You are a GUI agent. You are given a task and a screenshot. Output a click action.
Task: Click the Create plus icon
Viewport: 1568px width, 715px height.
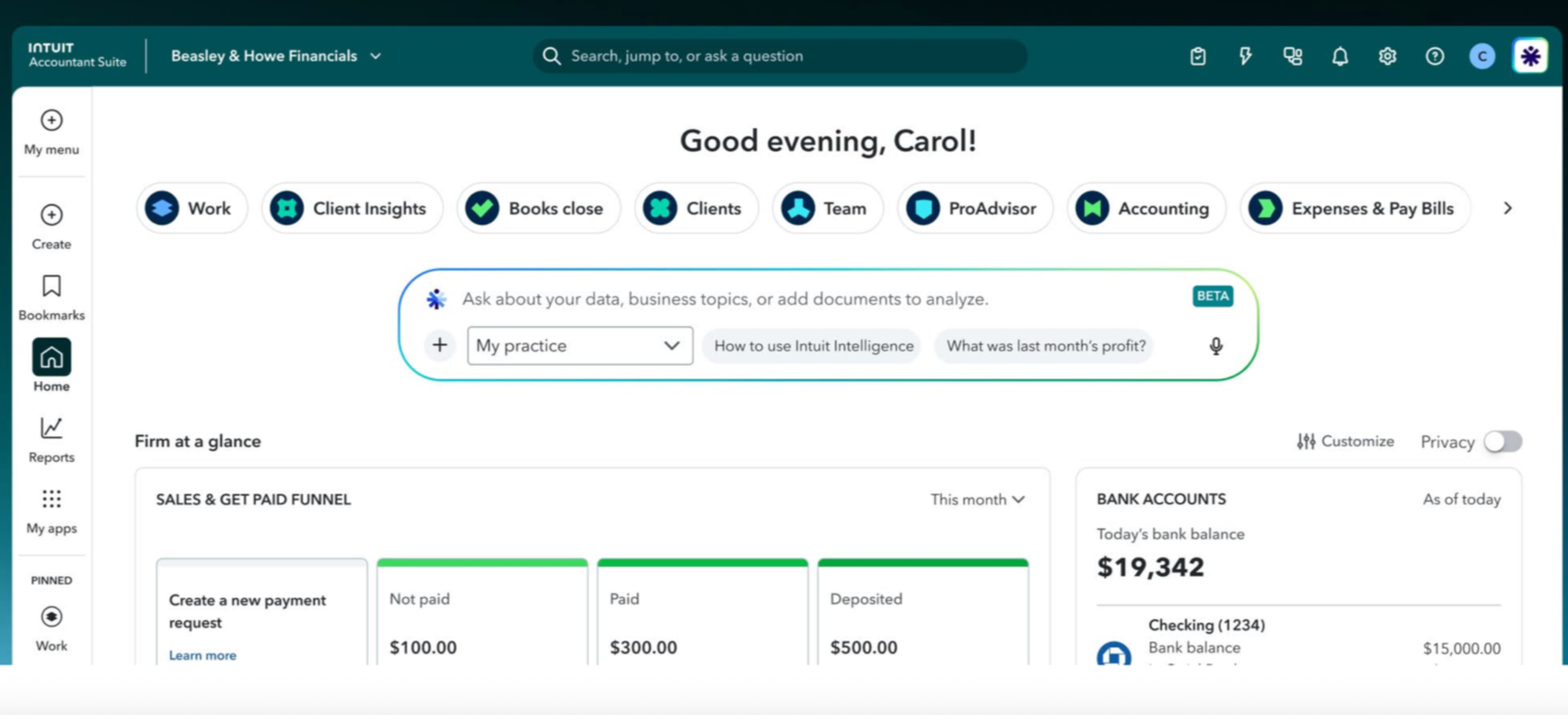point(52,214)
